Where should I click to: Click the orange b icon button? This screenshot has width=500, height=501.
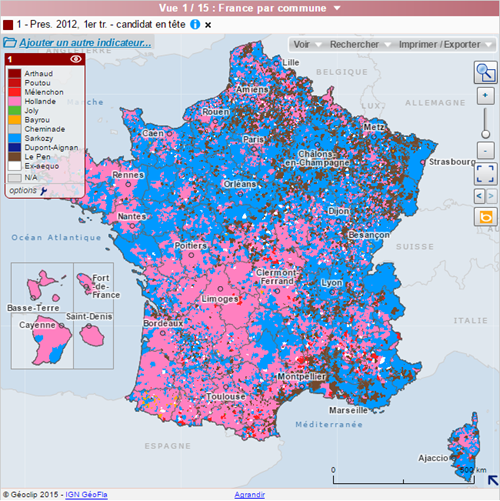(x=485, y=217)
